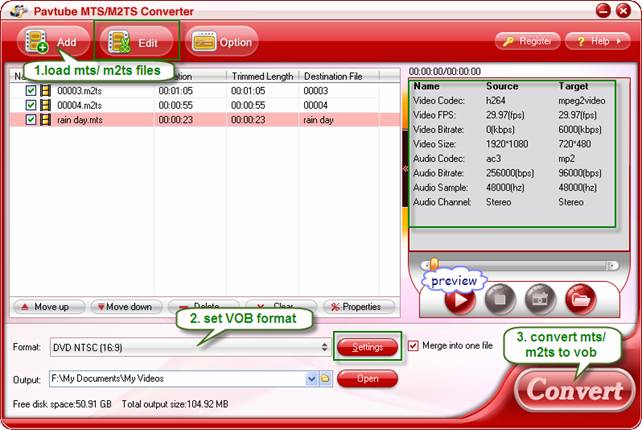Click the output path field
Image resolution: width=642 pixels, height=430 pixels.
(177, 379)
